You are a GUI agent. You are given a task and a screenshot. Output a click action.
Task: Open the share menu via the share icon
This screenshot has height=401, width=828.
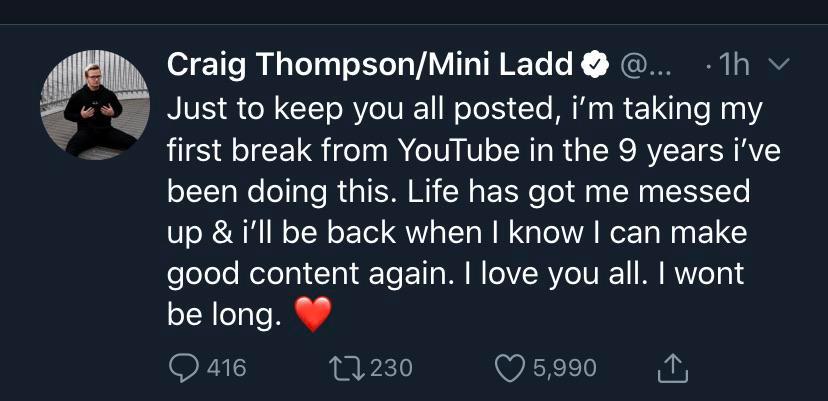[673, 368]
